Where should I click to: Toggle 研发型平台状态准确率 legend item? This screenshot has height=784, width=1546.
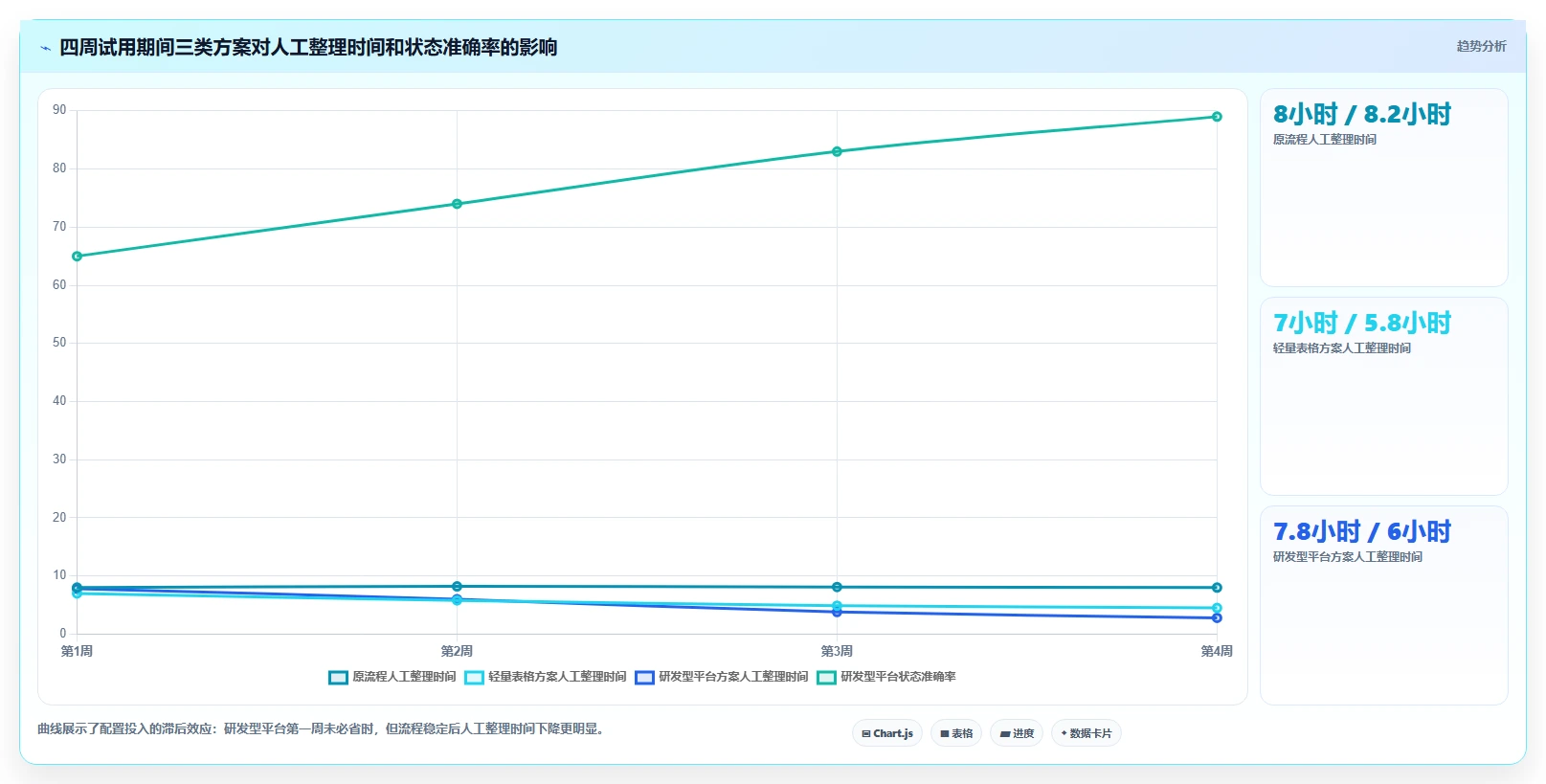(x=886, y=677)
